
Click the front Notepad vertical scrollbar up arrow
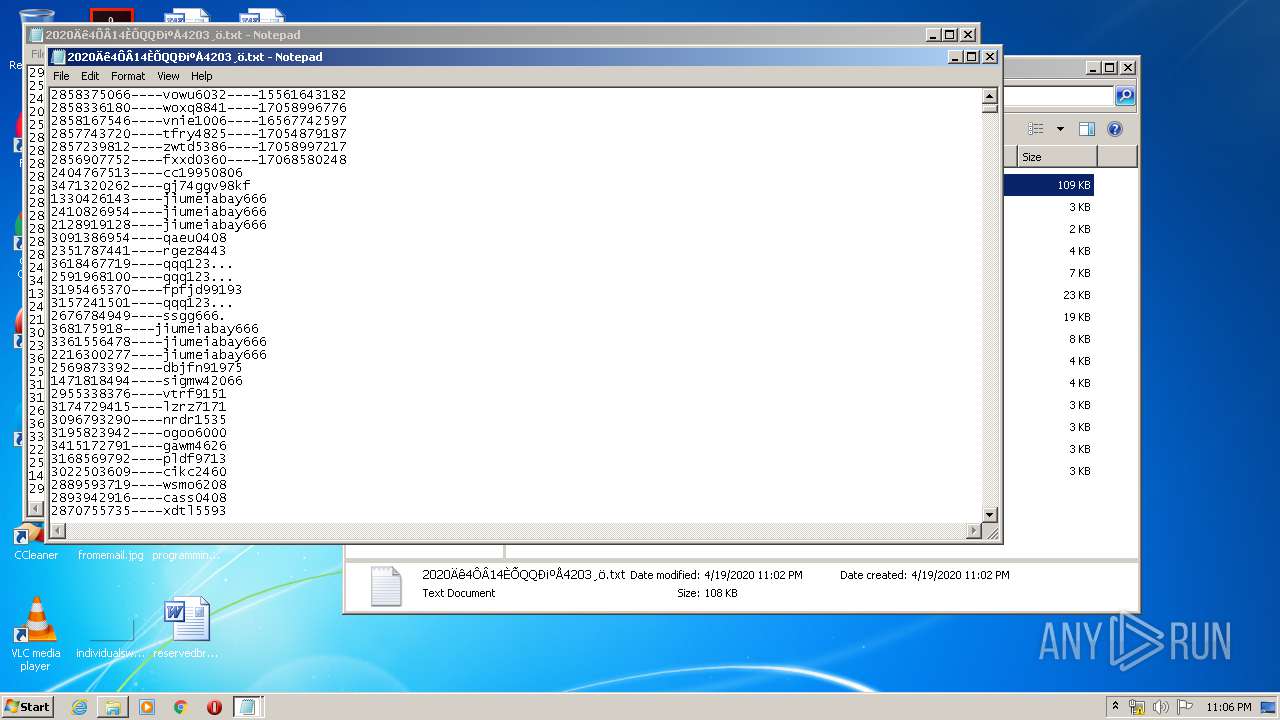(990, 96)
